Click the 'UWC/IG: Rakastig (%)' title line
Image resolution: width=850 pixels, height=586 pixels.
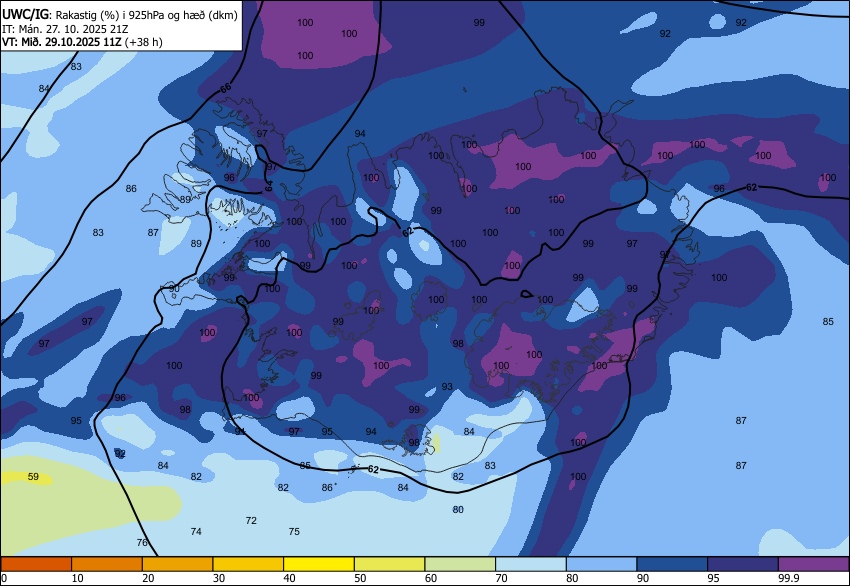tap(120, 15)
